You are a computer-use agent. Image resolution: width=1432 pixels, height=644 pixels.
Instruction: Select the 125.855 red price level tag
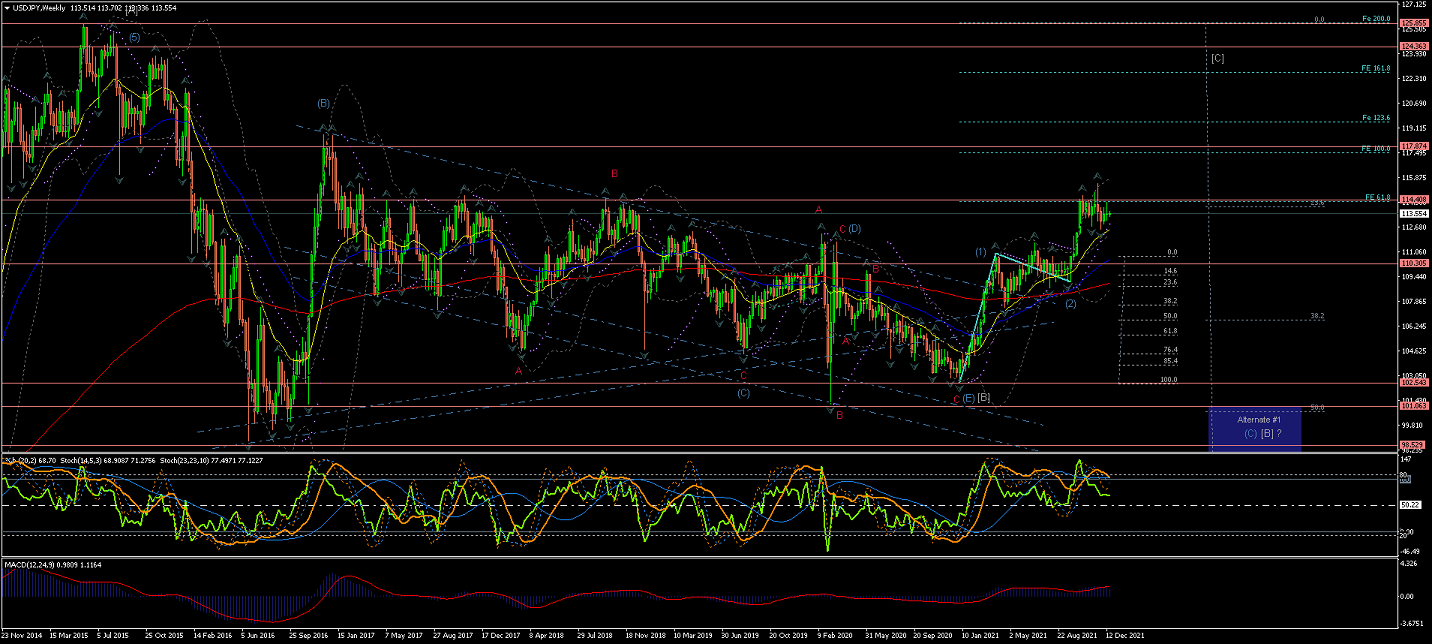click(x=1415, y=23)
